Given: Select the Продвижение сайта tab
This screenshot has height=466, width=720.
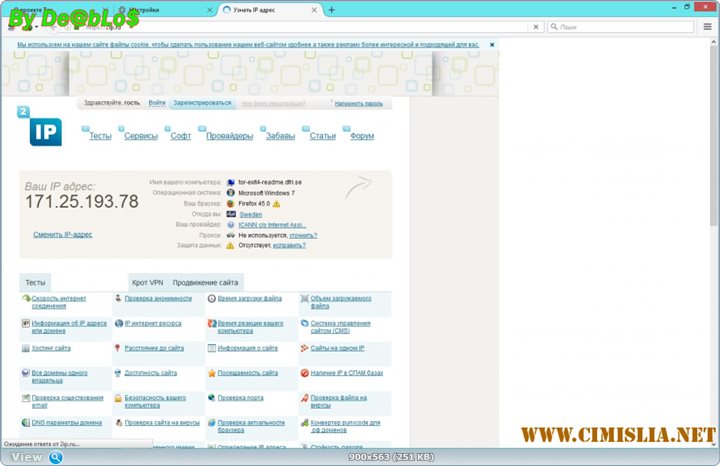Looking at the screenshot, I should (205, 283).
